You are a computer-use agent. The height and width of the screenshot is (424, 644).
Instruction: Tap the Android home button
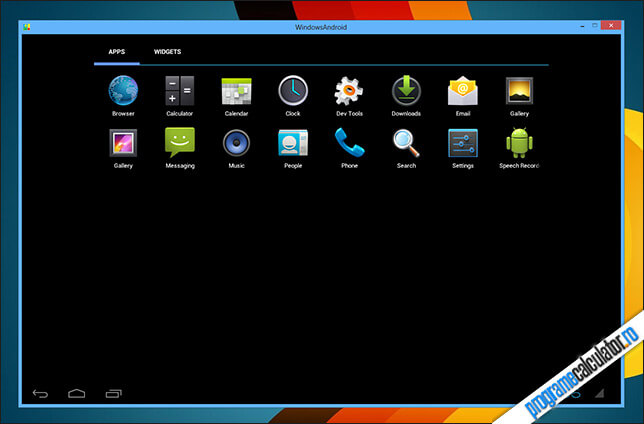[x=77, y=394]
